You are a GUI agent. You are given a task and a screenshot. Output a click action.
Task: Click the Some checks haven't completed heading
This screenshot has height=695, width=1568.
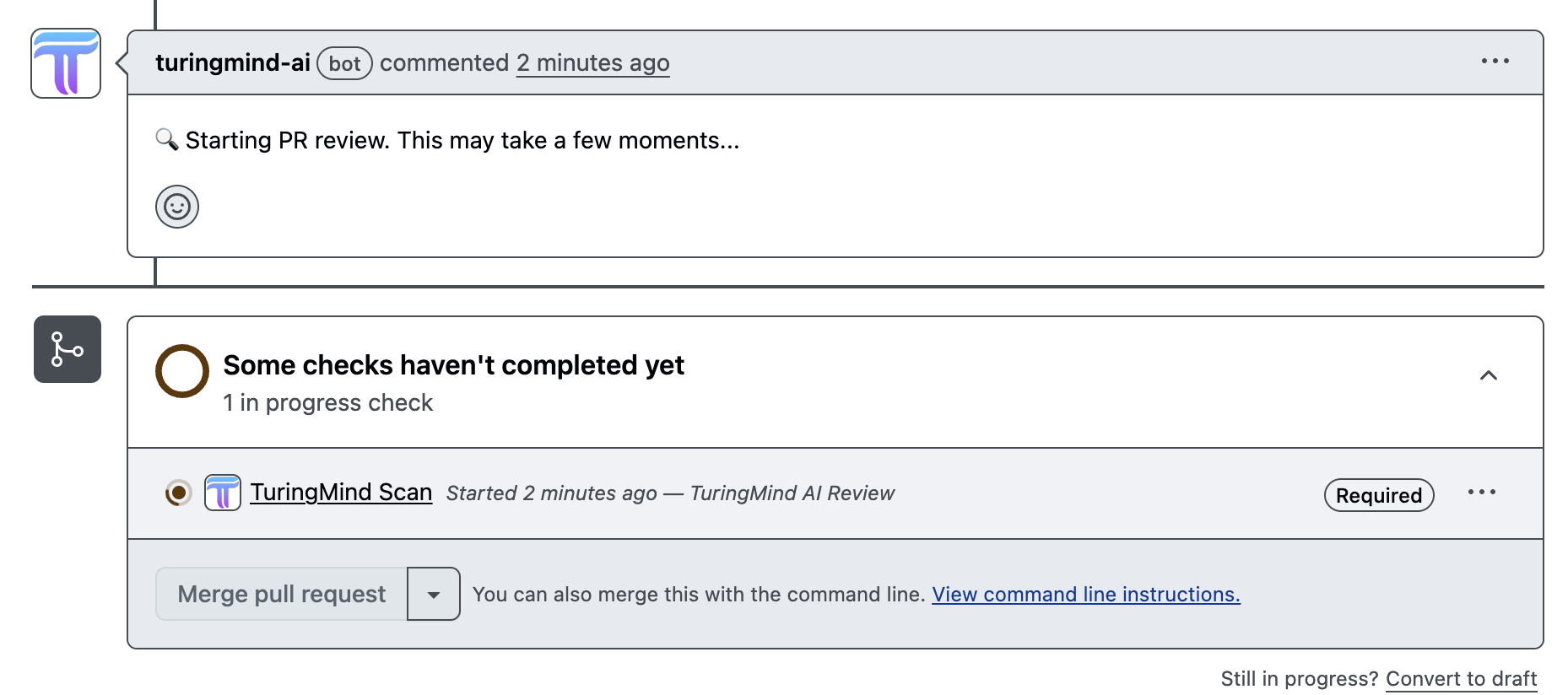453,364
